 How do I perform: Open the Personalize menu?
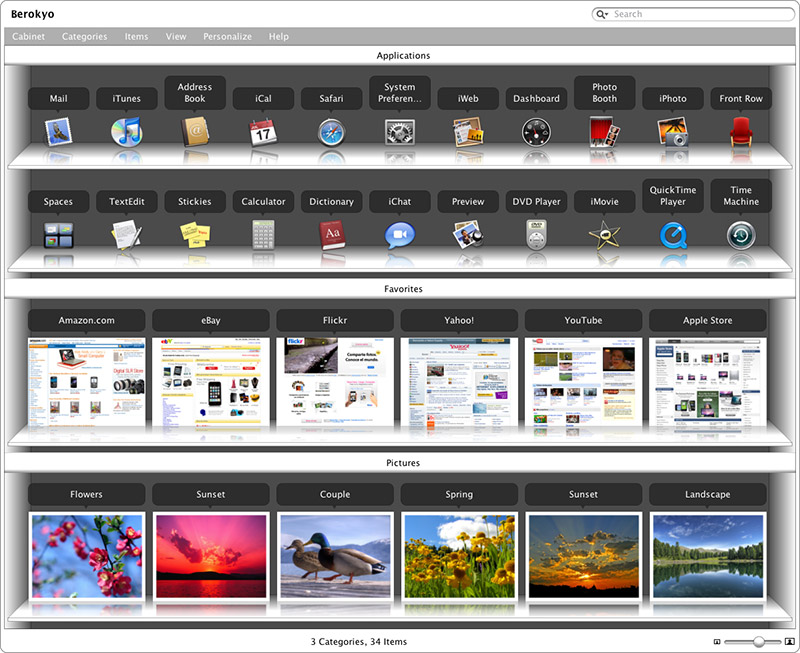[227, 36]
